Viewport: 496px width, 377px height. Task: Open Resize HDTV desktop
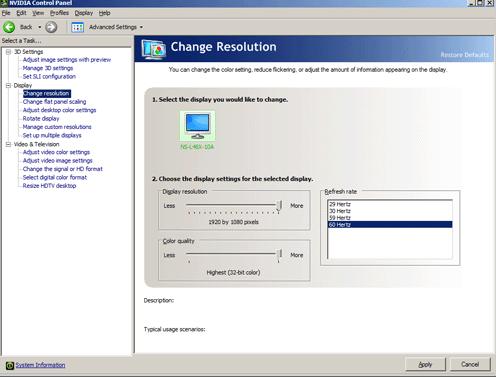click(x=49, y=186)
